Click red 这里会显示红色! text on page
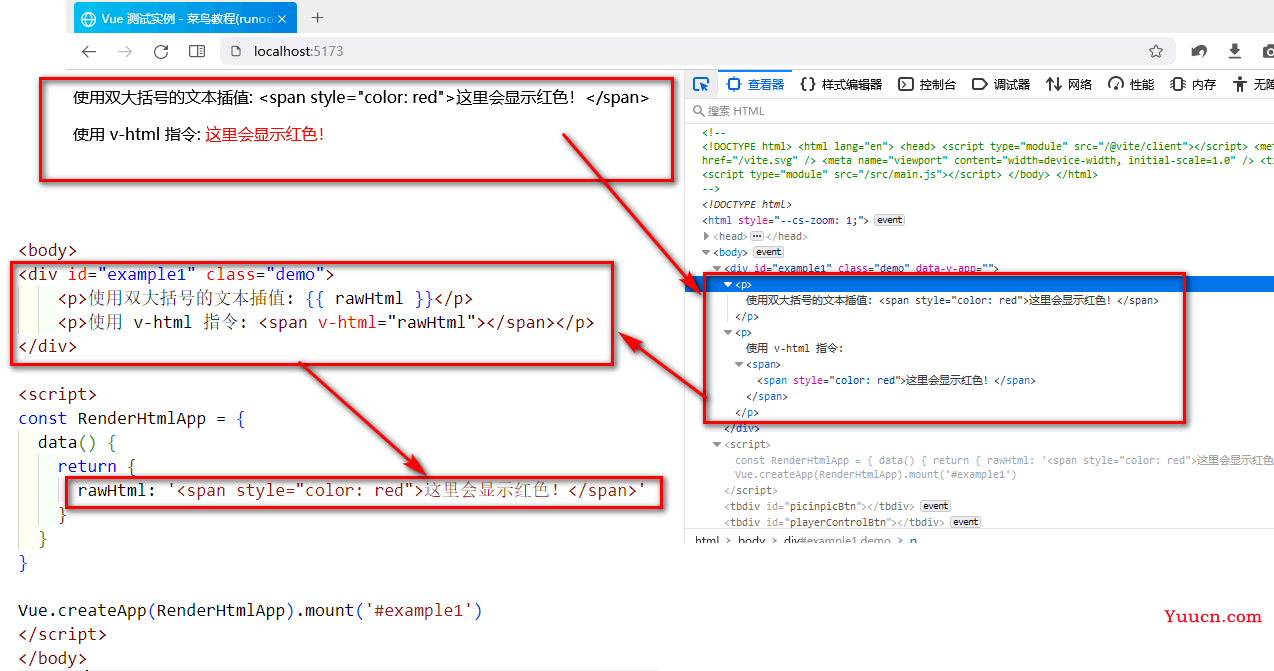The height and width of the screenshot is (671, 1274). point(264,134)
